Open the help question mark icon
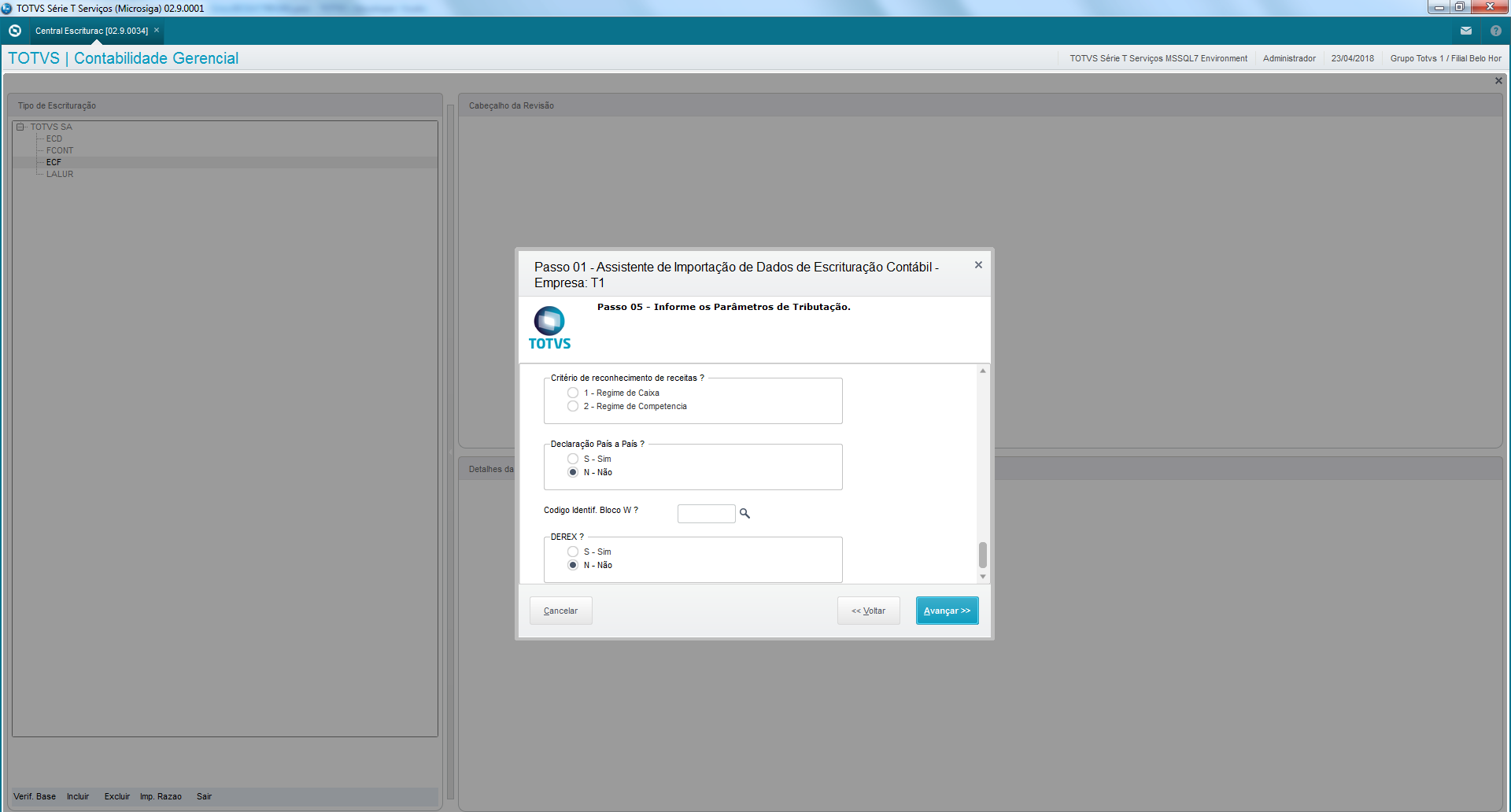Image resolution: width=1511 pixels, height=812 pixels. [x=1495, y=31]
